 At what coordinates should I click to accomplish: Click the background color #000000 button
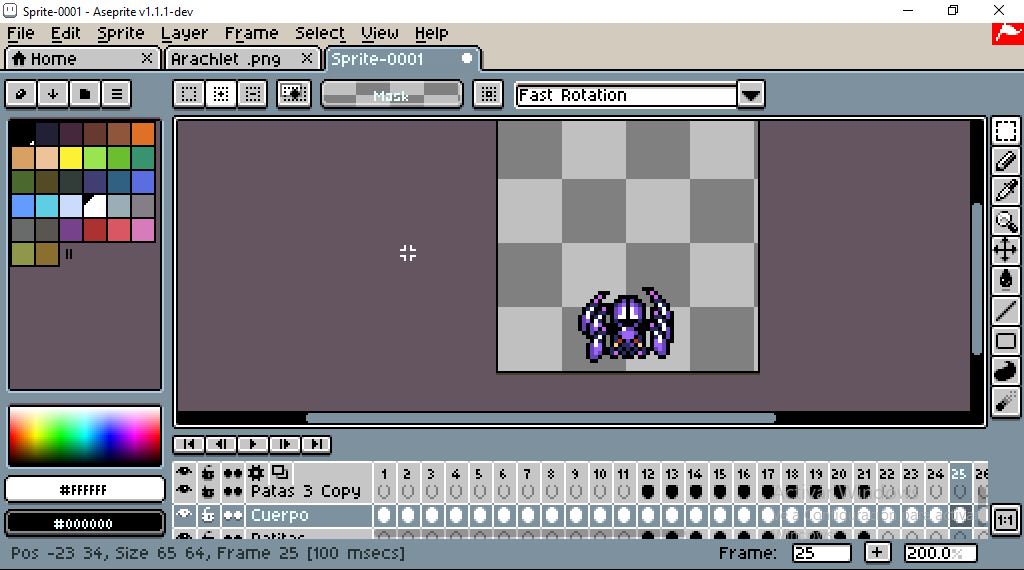point(84,524)
